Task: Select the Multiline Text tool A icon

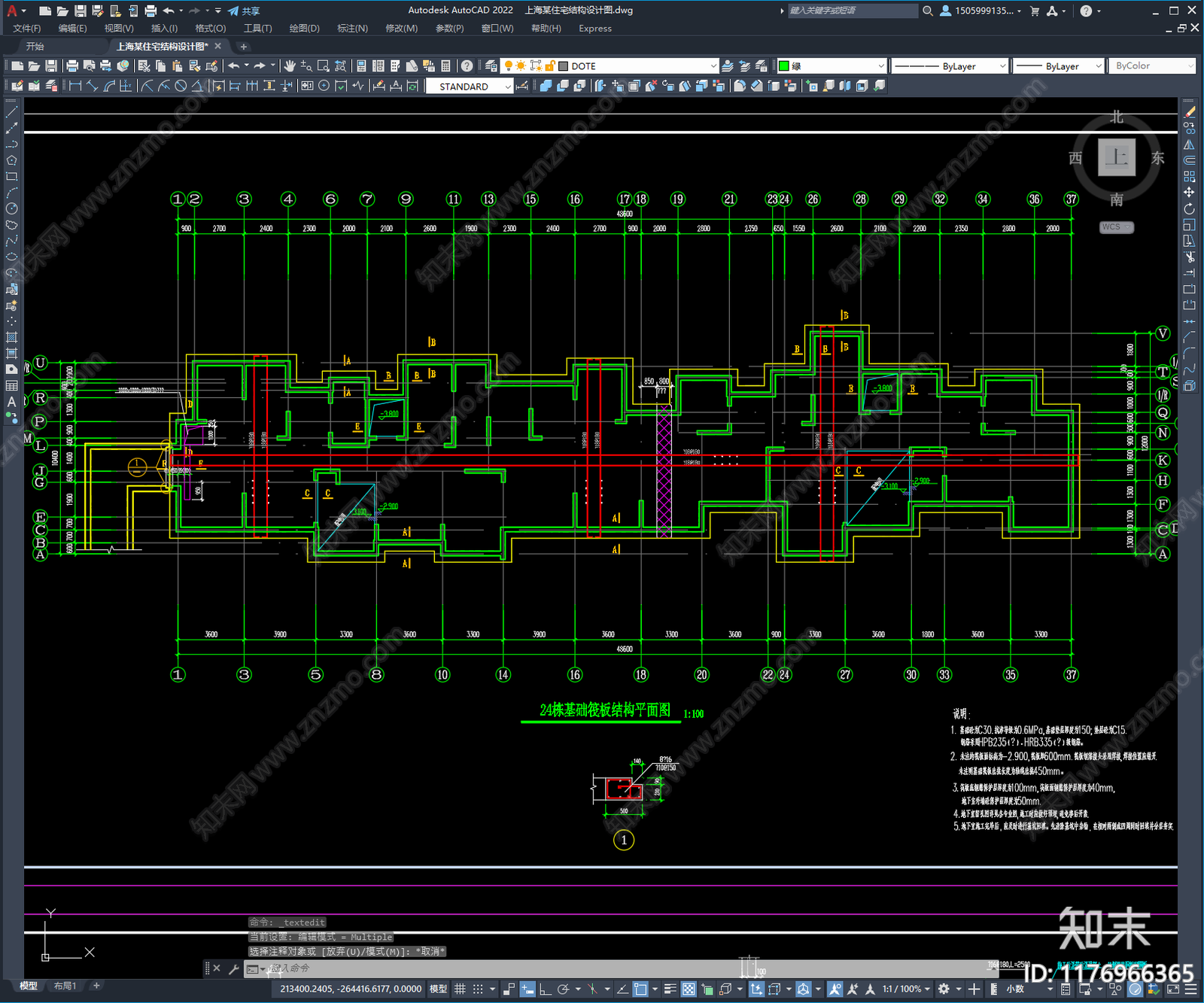Action: pyautogui.click(x=11, y=402)
